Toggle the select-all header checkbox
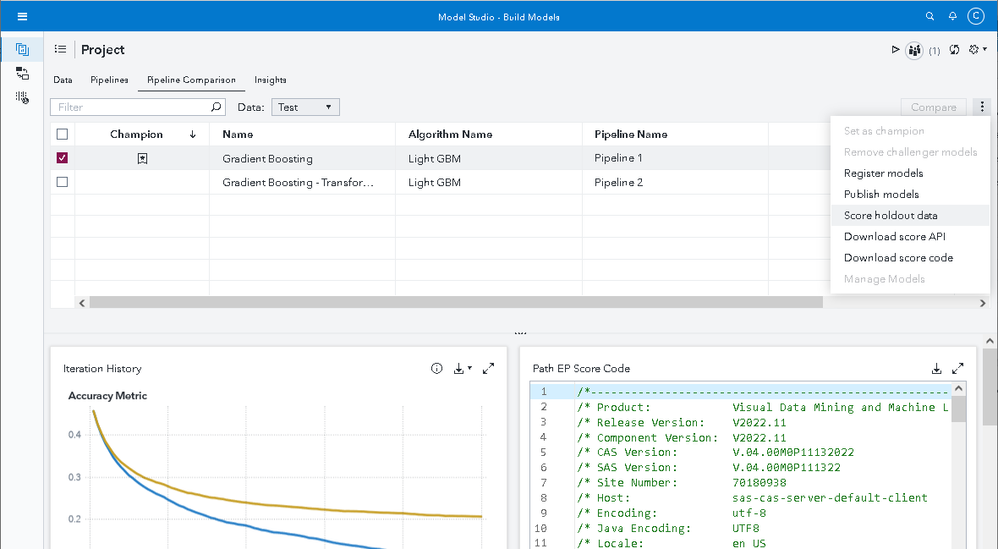This screenshot has height=549, width=998. tap(63, 134)
